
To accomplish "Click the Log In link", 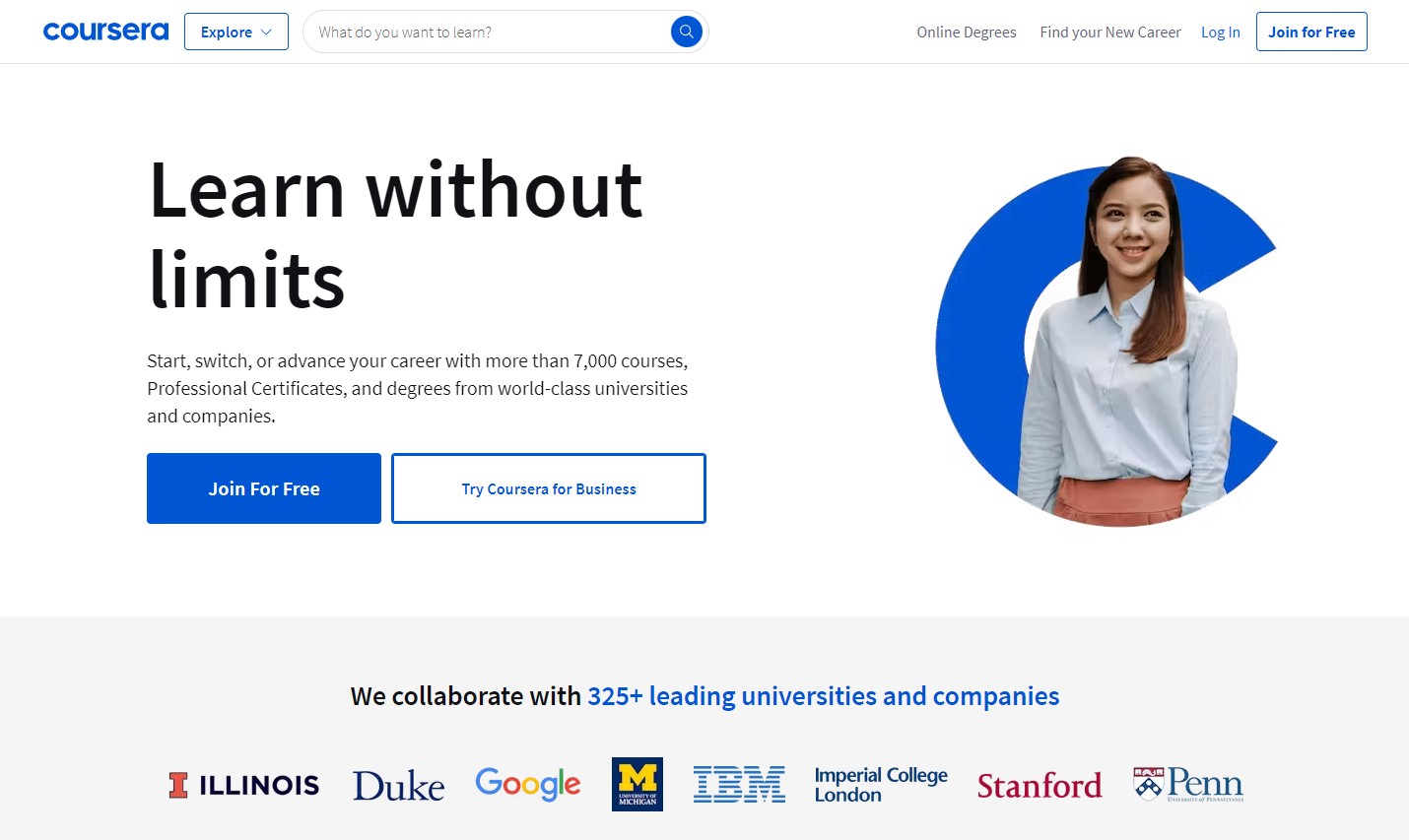I will coord(1220,32).
